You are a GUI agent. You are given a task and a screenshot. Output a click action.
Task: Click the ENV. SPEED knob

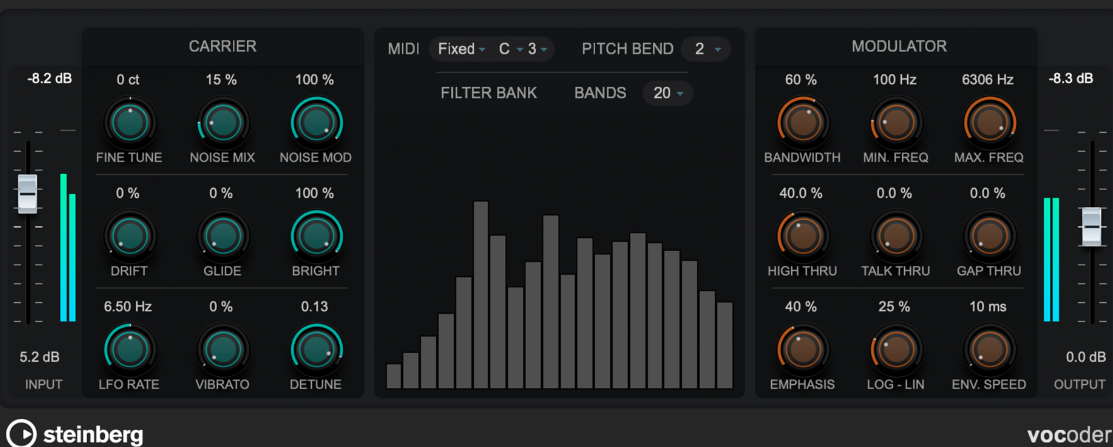click(x=989, y=349)
